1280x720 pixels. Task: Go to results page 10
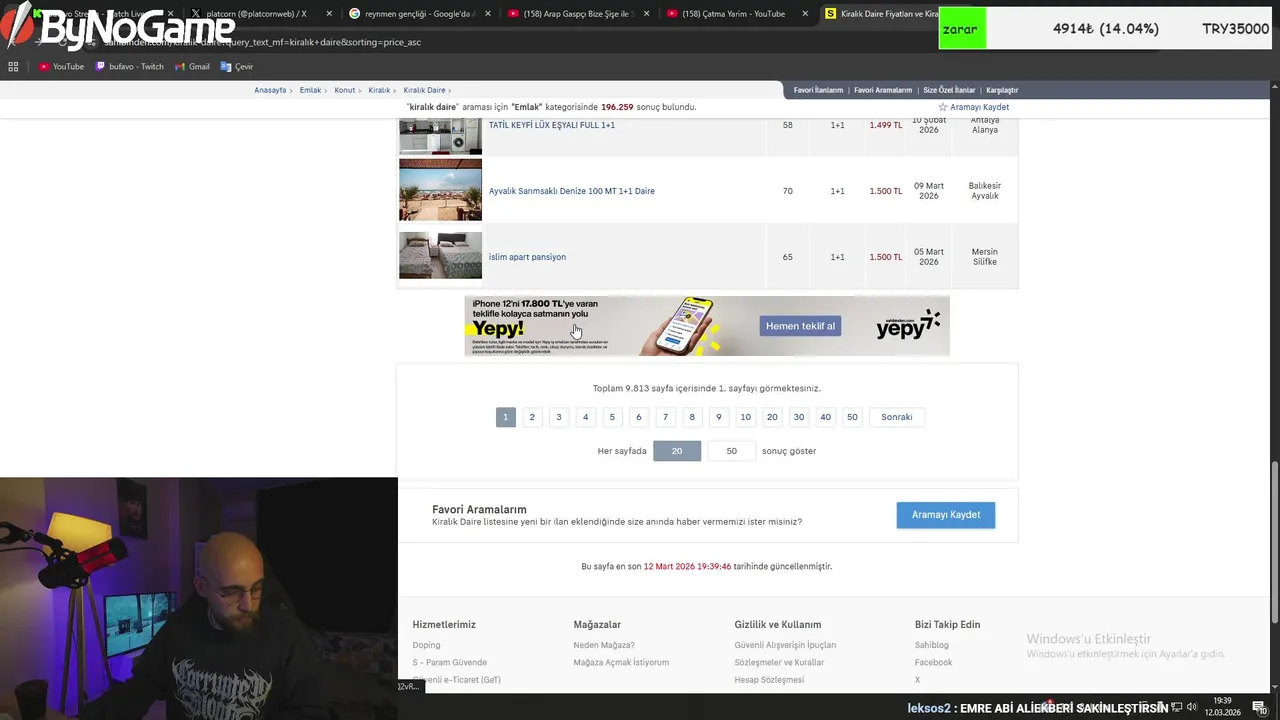(x=746, y=417)
